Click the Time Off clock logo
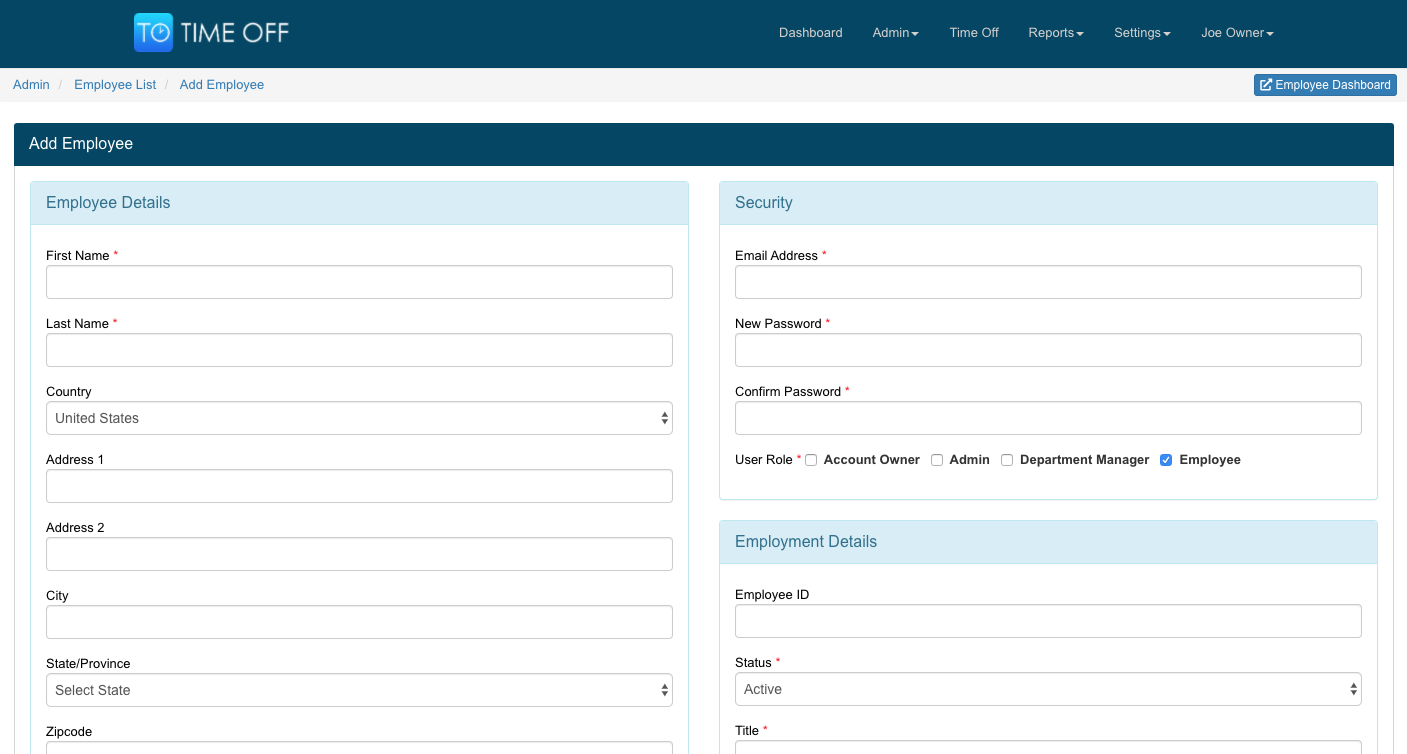Viewport: 1407px width, 754px height. [153, 33]
